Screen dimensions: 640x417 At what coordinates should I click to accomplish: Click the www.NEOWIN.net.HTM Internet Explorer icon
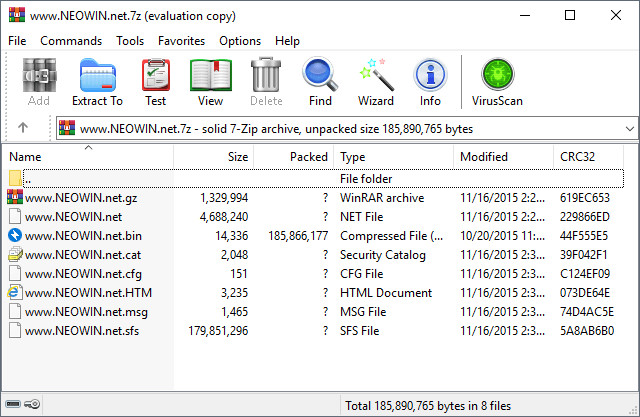coord(15,292)
